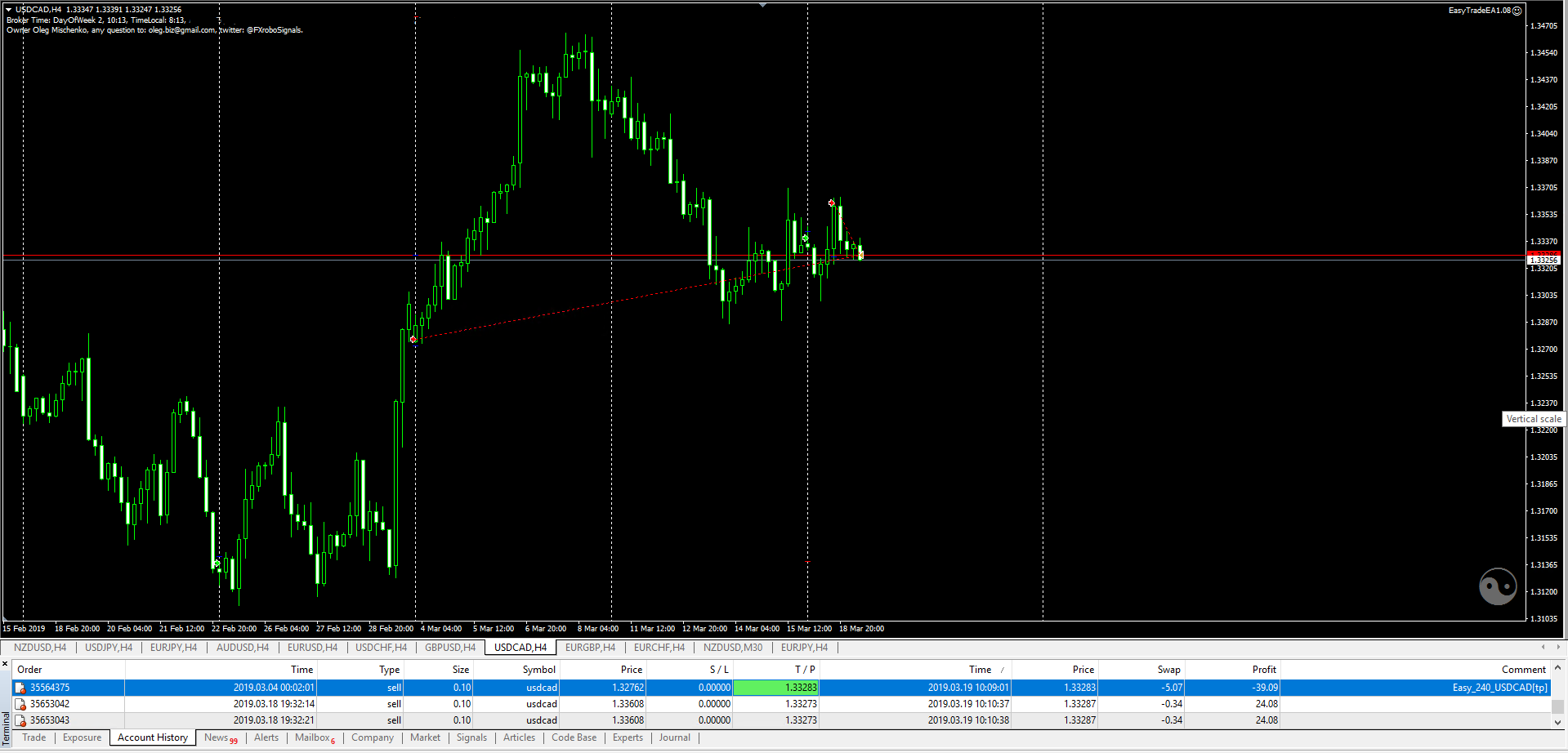Open the Alerts terminal tab
This screenshot has width=1568, height=753.
coord(266,737)
